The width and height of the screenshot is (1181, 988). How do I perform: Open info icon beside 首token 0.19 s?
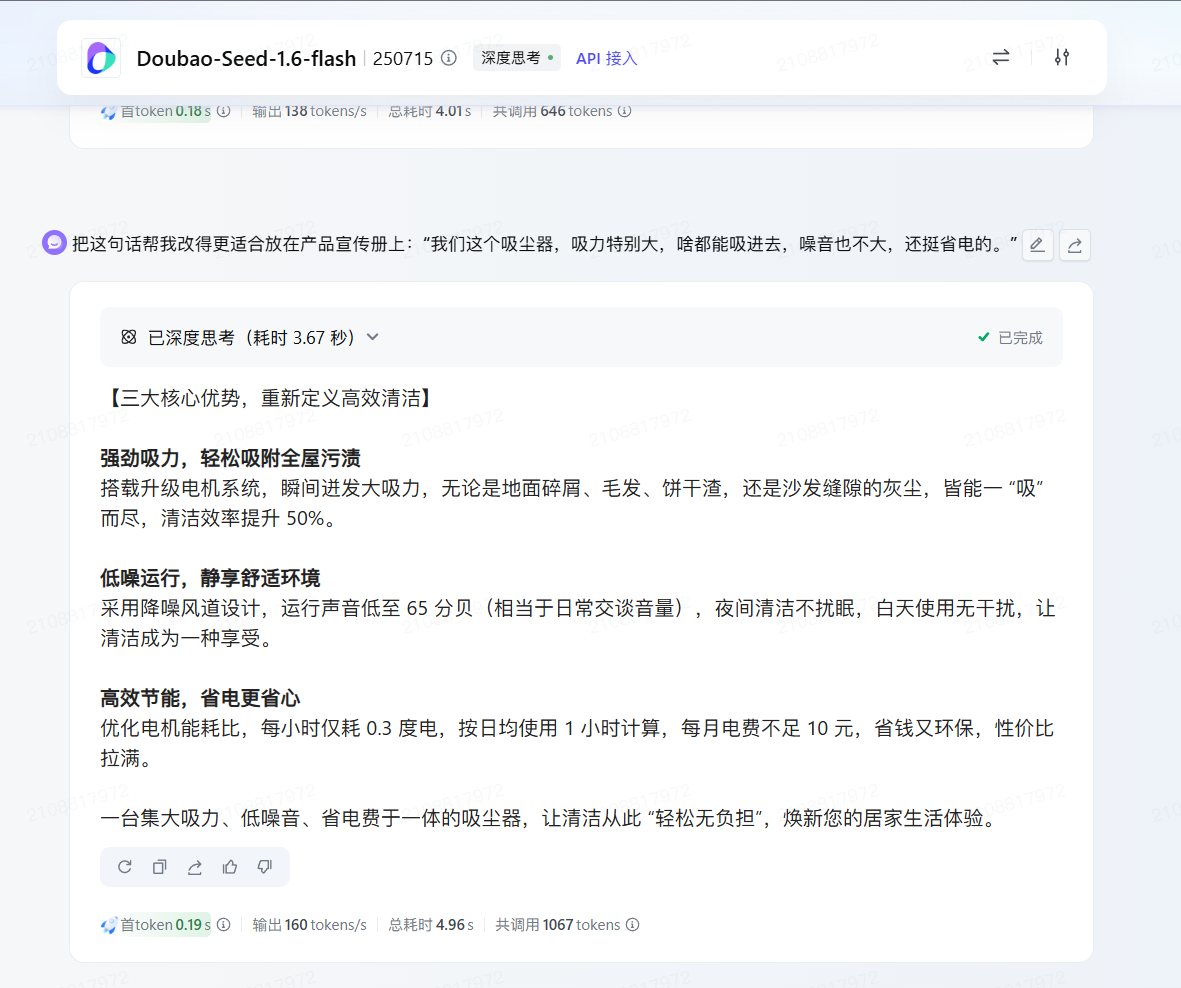coord(224,925)
